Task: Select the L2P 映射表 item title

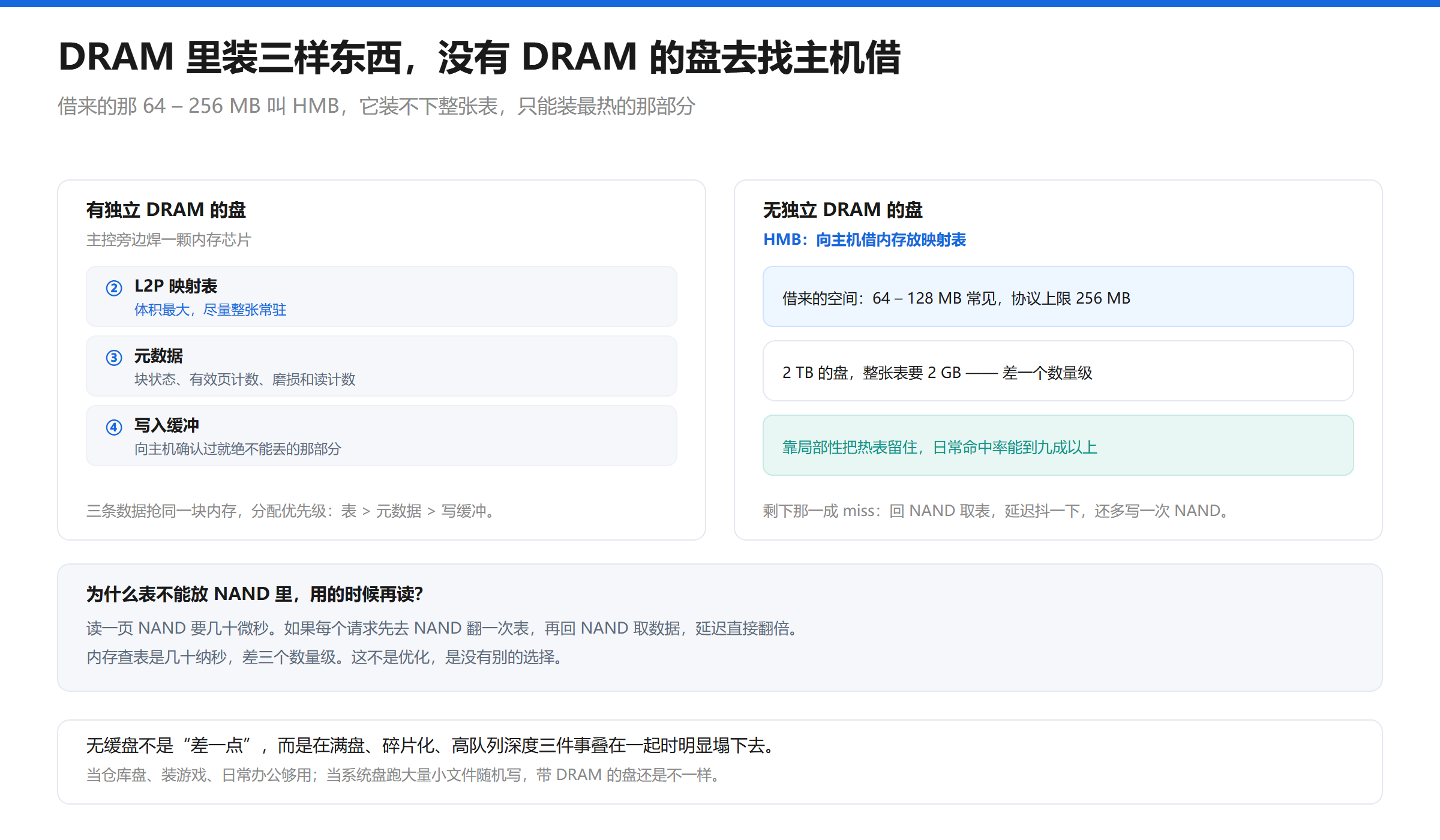Action: coord(176,286)
